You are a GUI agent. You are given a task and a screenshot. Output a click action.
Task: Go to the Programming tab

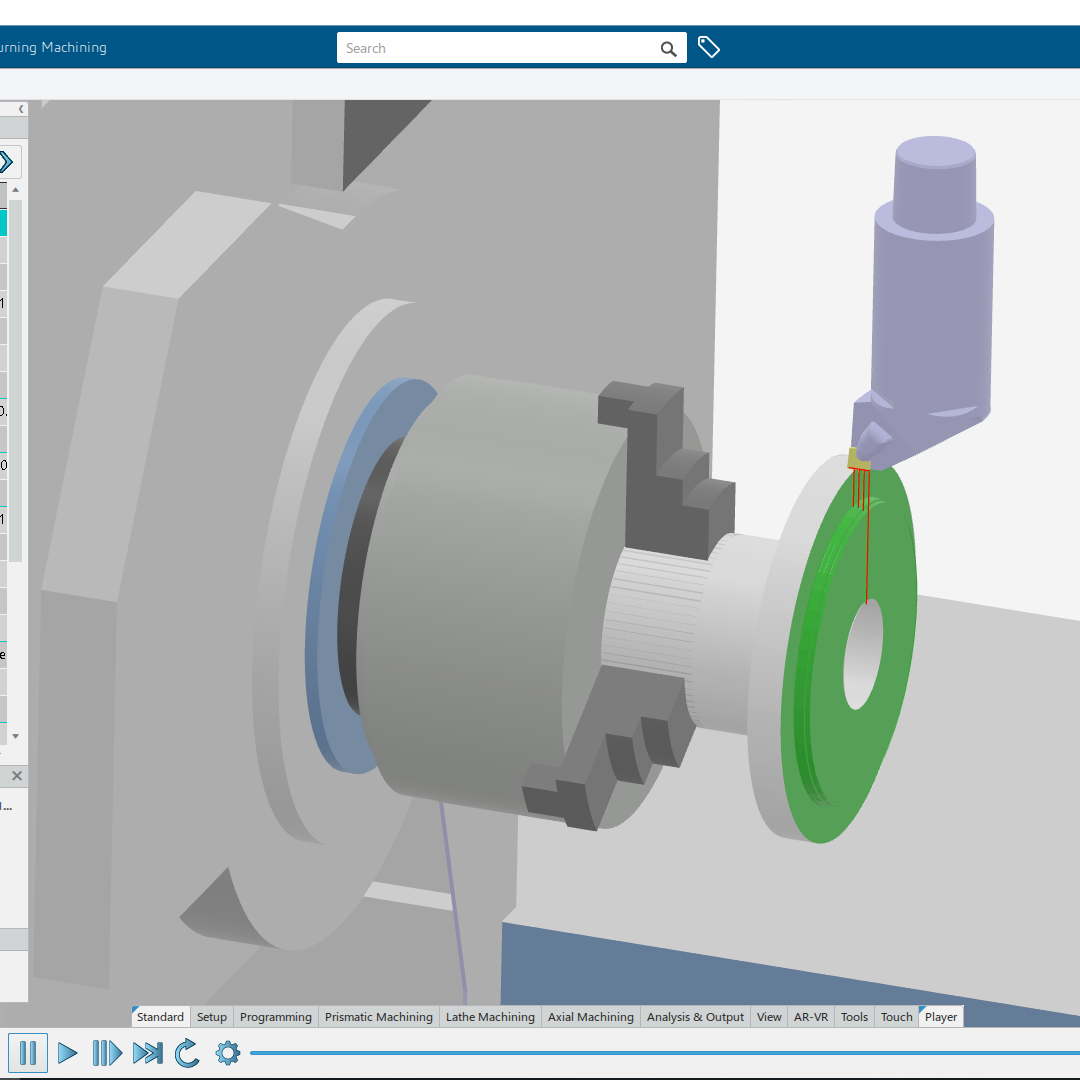click(x=275, y=1017)
